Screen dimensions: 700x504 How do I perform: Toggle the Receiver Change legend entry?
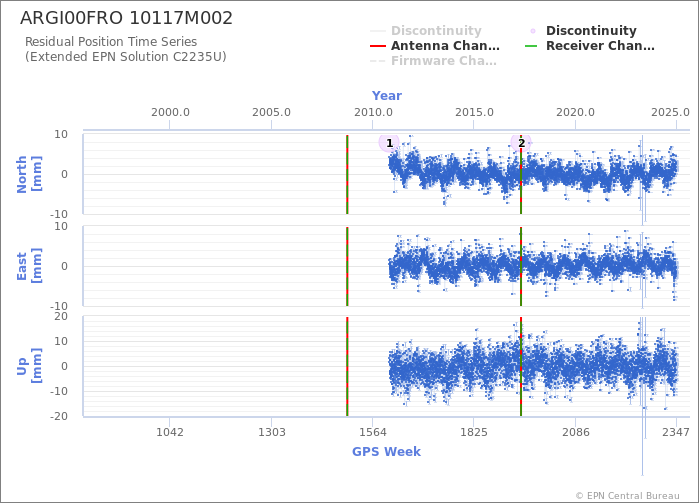point(590,46)
